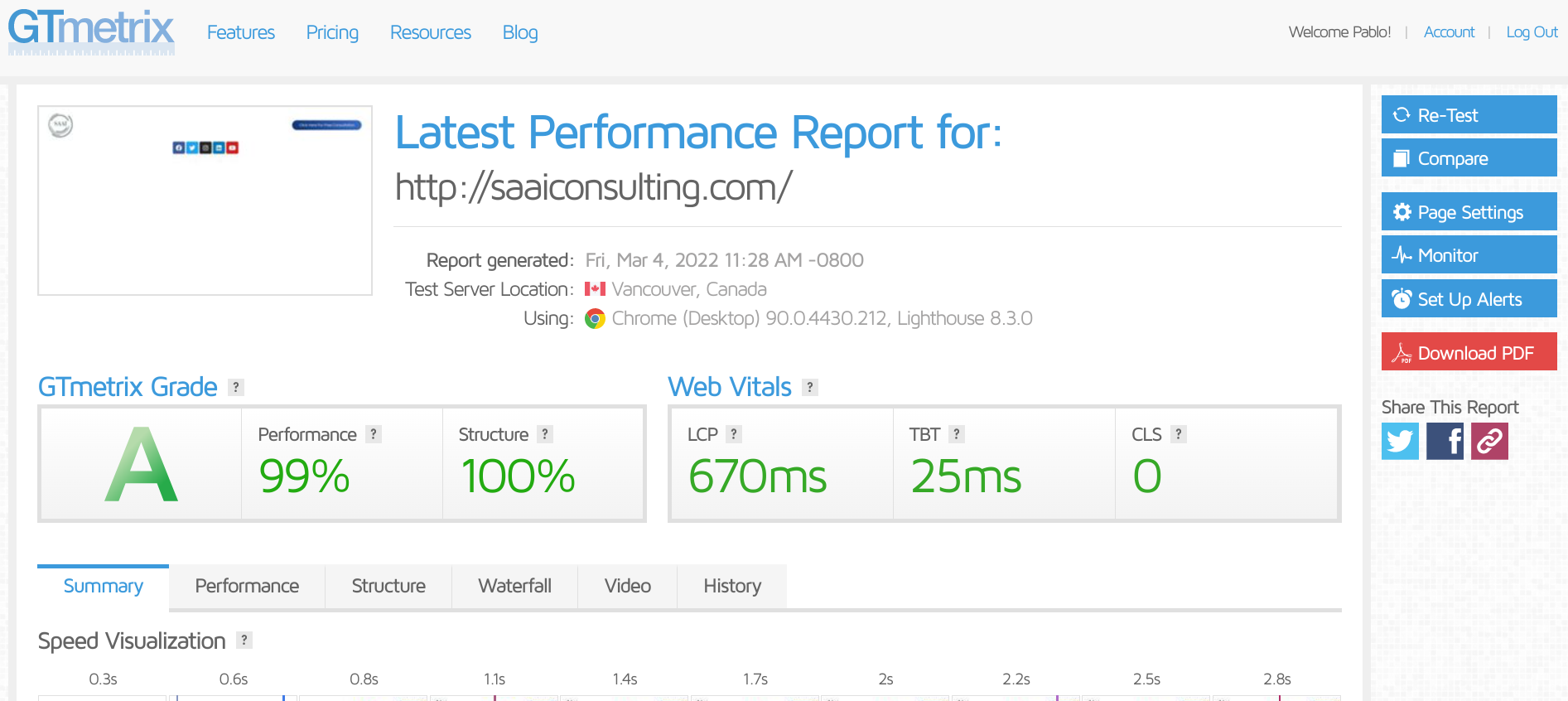Show CLS help tooltip
Viewport: 1568px width, 701px height.
coord(1178,434)
